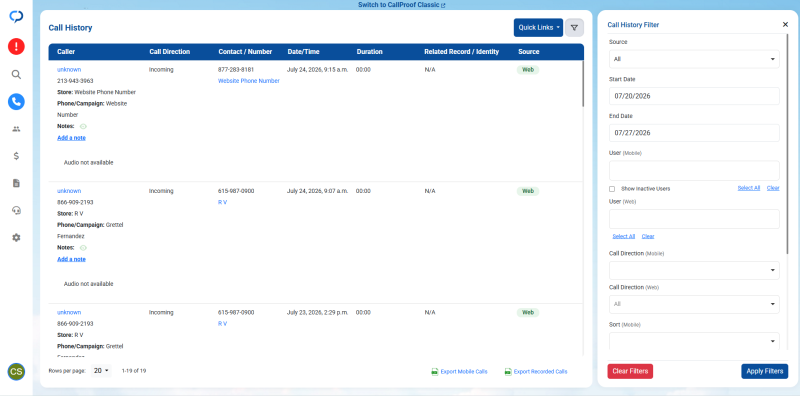Click July 23, 2026, 2:29 p.m. timestamp
The width and height of the screenshot is (800, 396).
(317, 312)
